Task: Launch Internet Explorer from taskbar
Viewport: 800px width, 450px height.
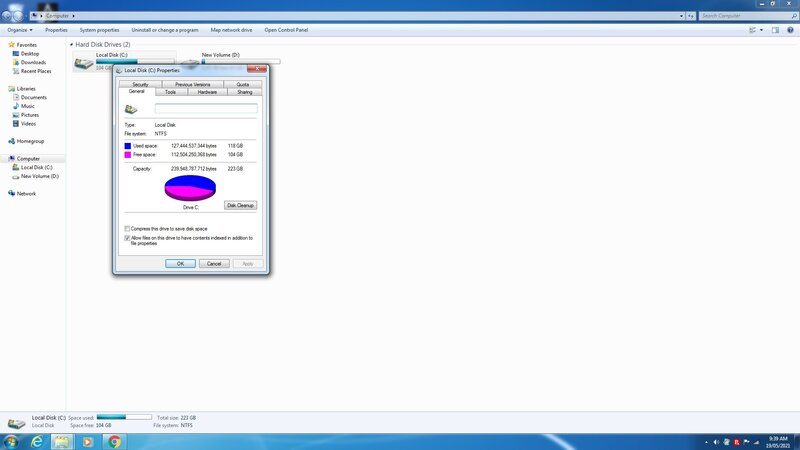Action: 37,442
